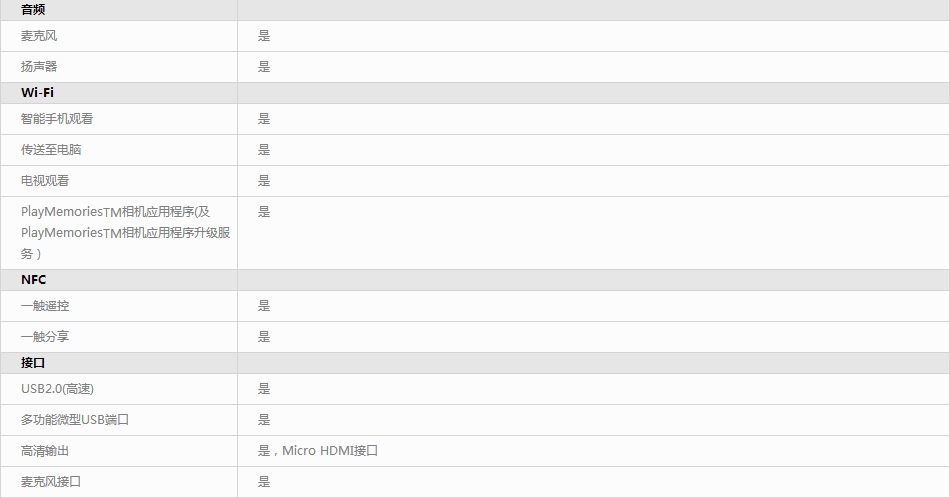Select the 一触分享 row label
The width and height of the screenshot is (950, 498).
[x=45, y=337]
